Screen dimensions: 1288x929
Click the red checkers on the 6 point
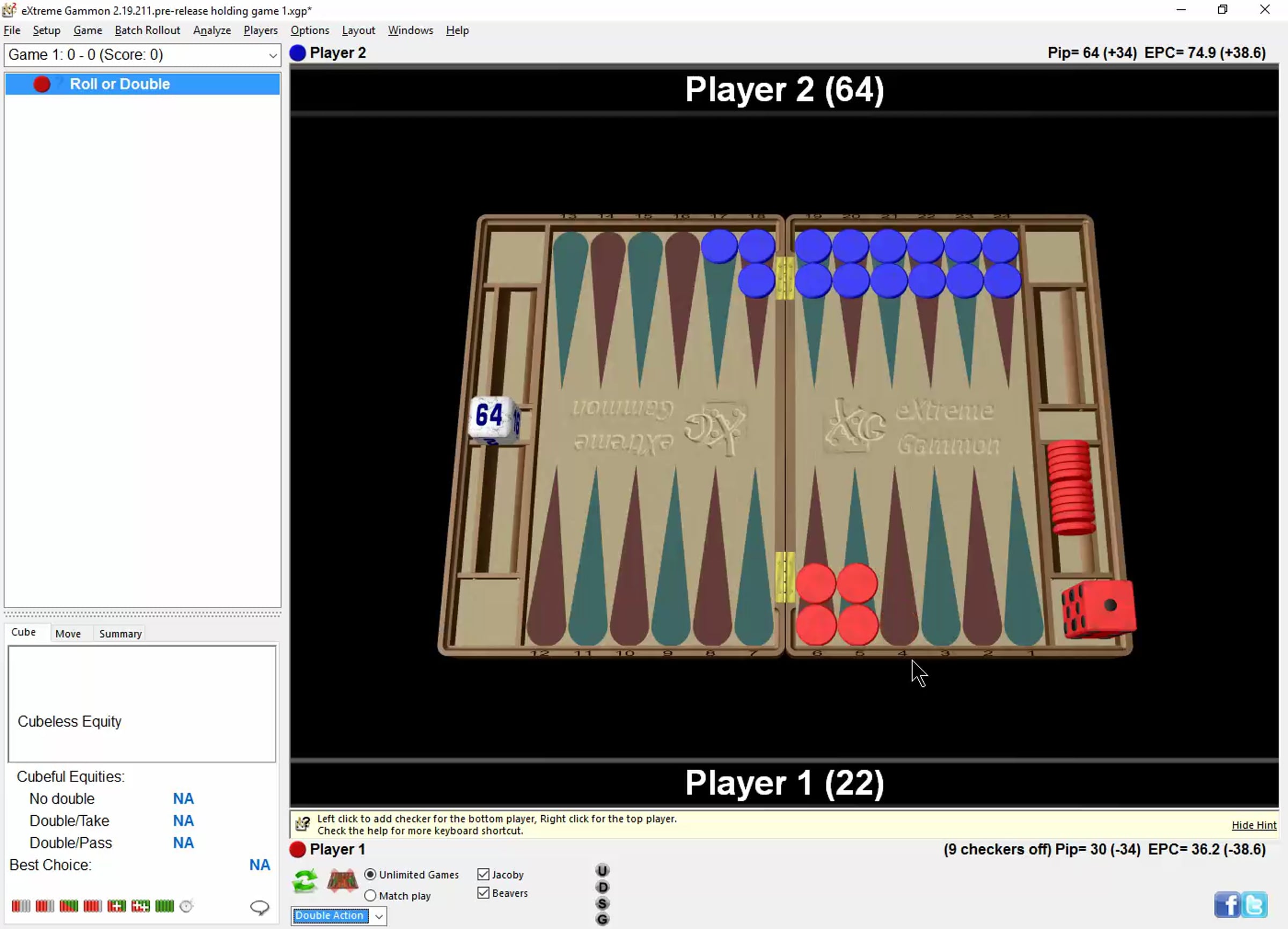coord(816,604)
